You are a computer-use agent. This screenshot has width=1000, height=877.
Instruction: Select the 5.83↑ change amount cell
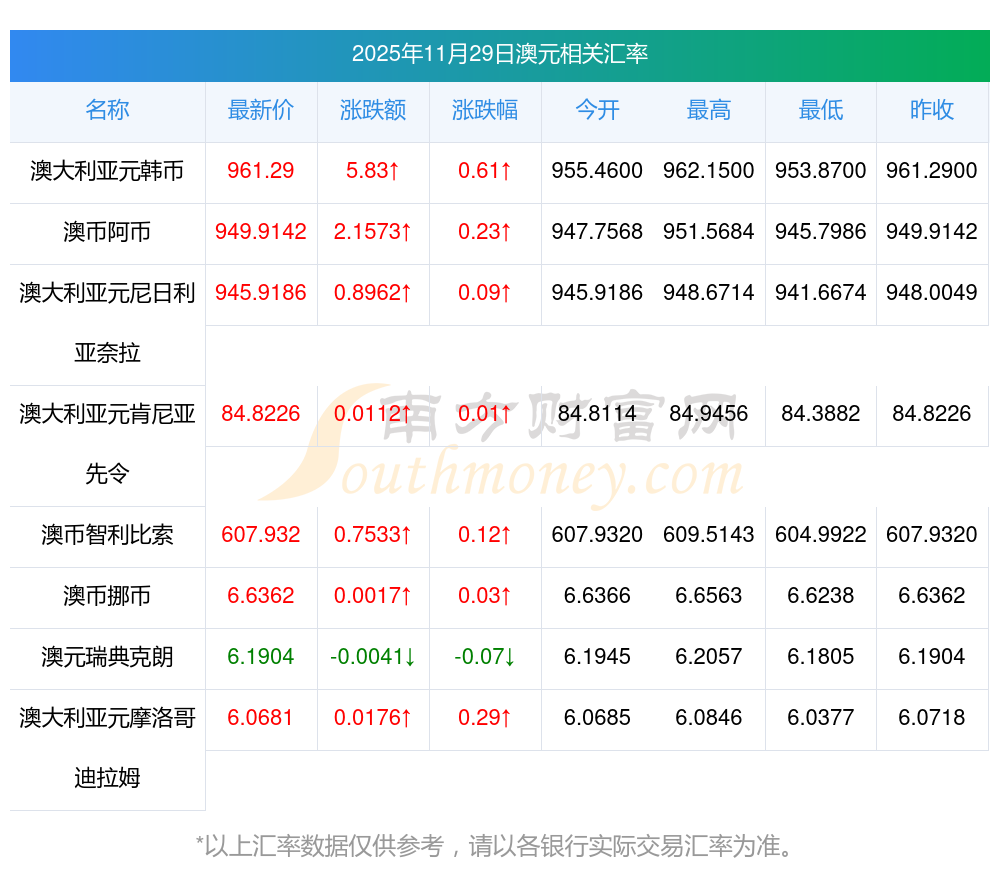tap(373, 171)
